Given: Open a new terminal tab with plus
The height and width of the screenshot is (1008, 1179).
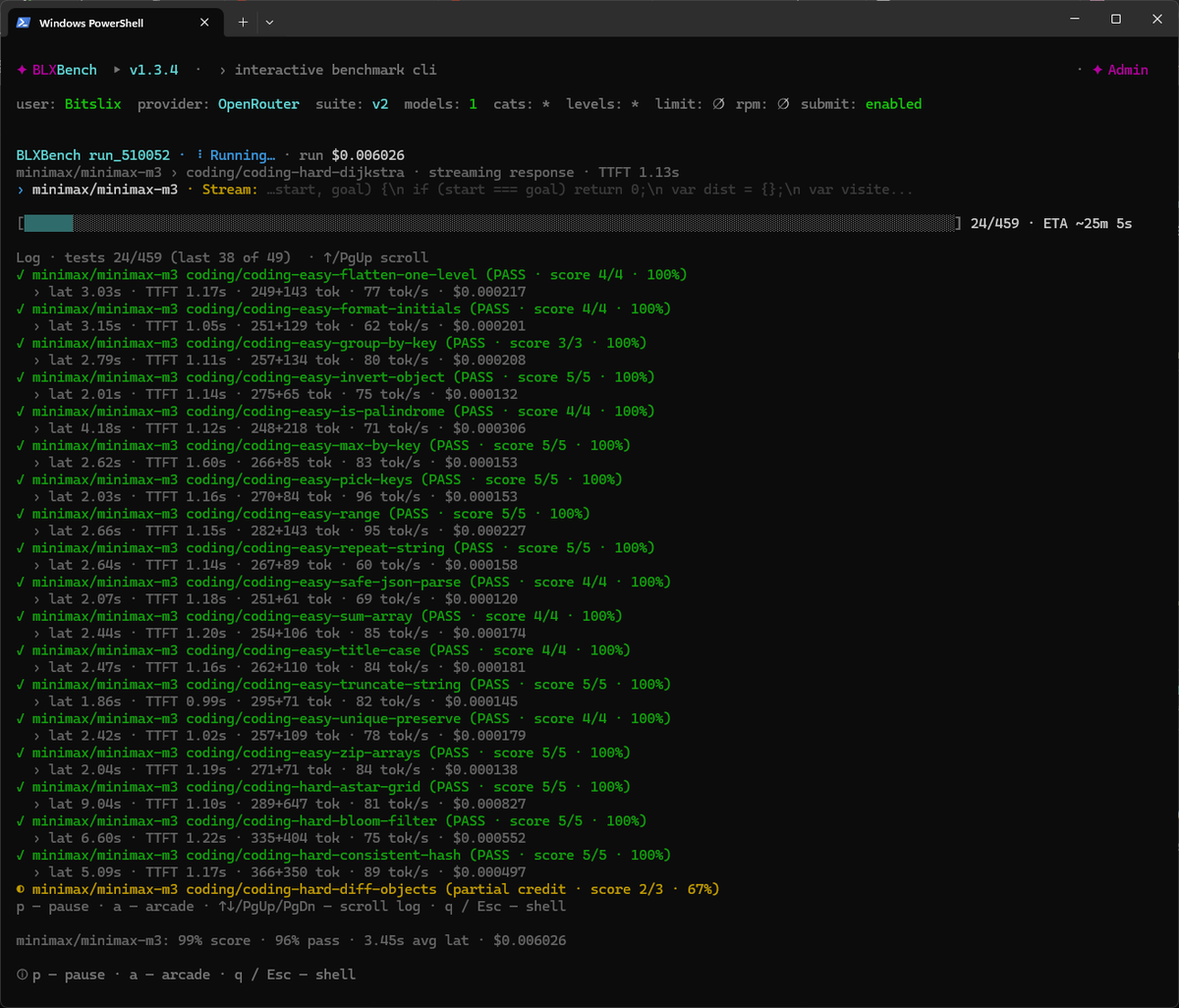Looking at the screenshot, I should 243,22.
